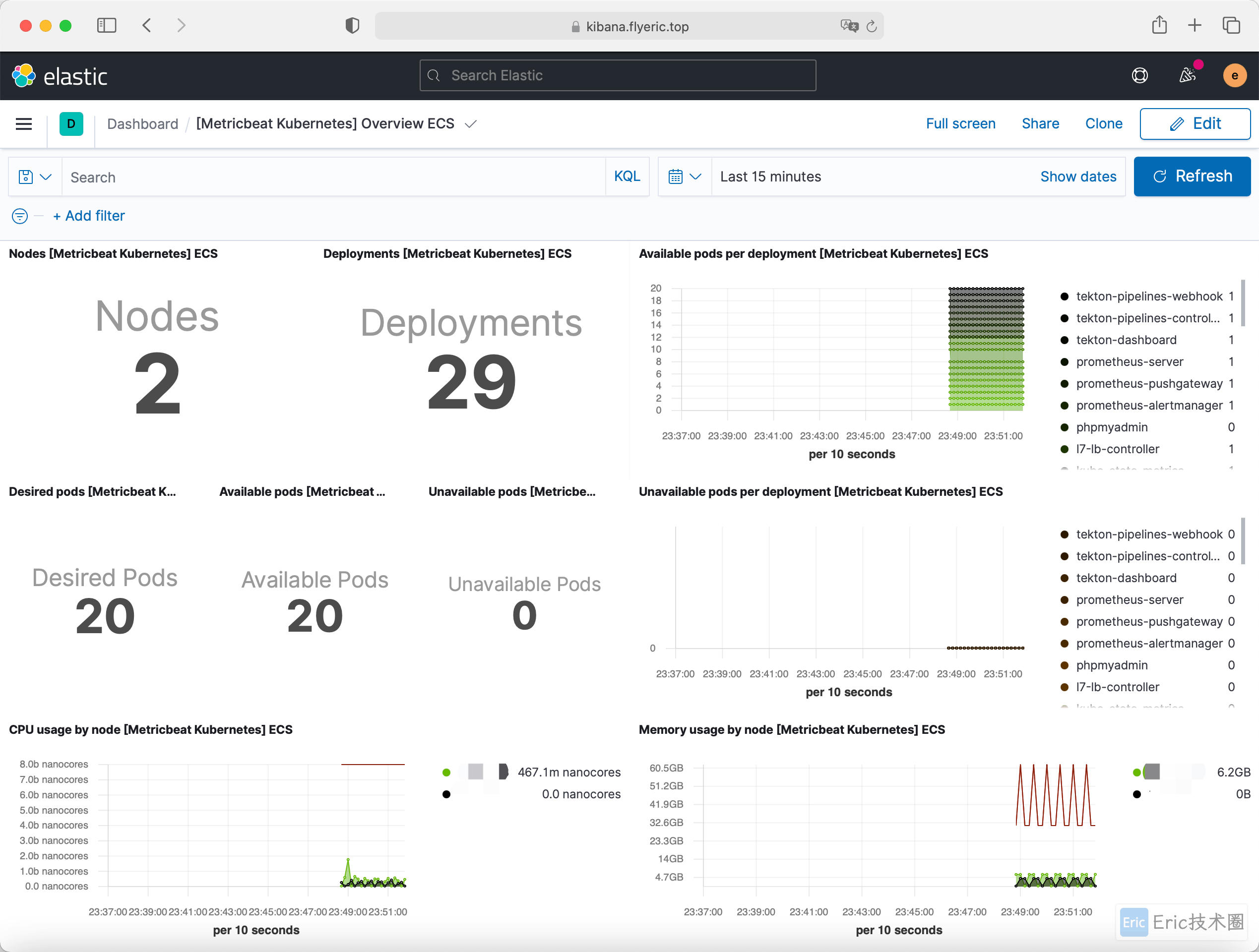Click the translate page icon
The image size is (1259, 952).
coord(849,26)
